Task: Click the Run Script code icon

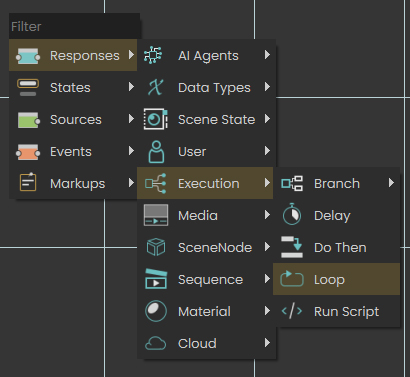Action: [292, 311]
